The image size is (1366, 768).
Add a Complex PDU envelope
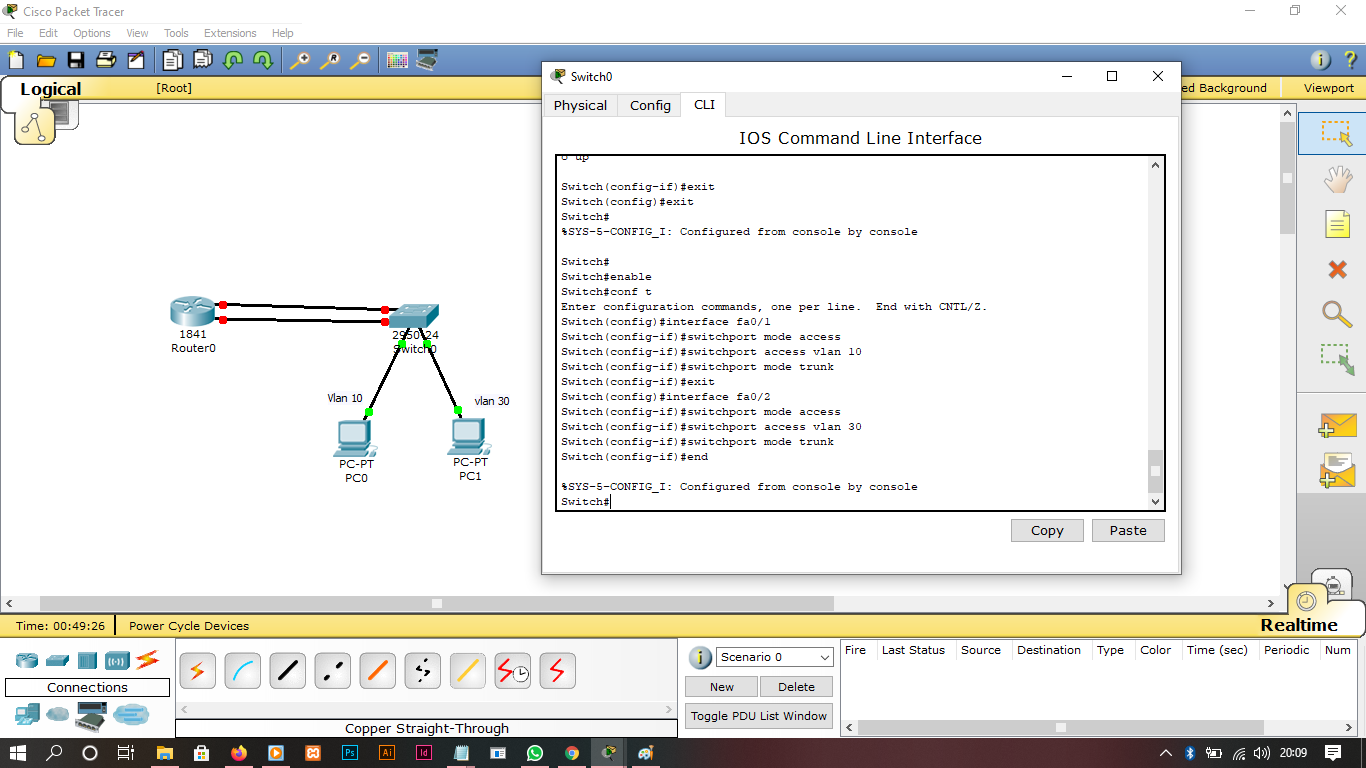(x=1337, y=470)
